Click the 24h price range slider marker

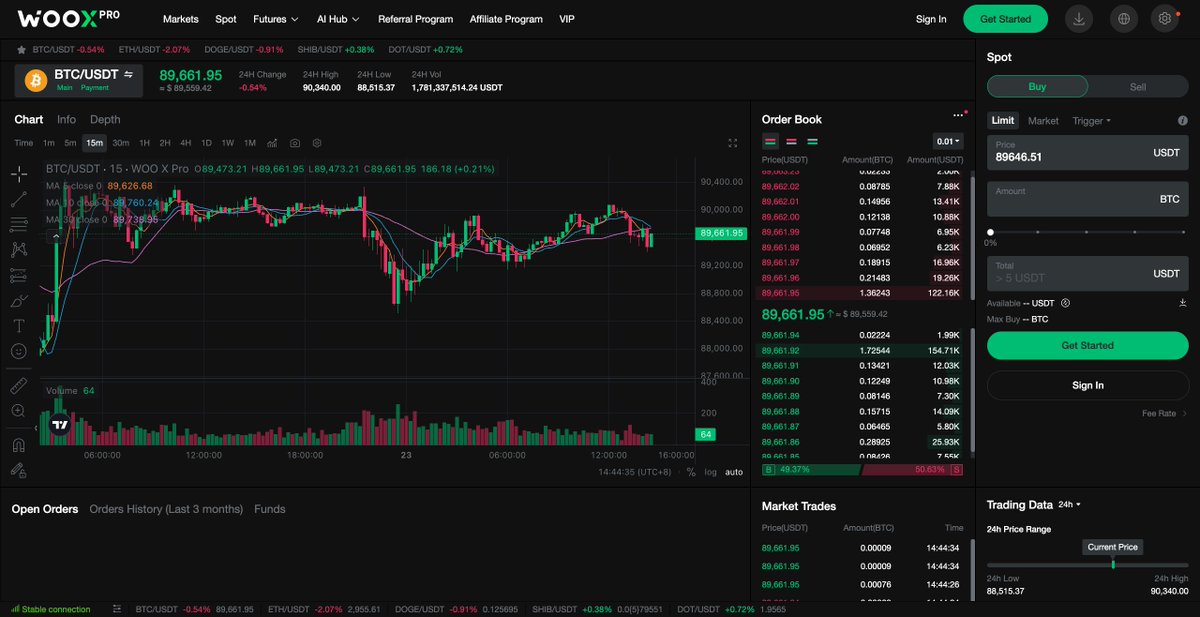coord(1113,564)
